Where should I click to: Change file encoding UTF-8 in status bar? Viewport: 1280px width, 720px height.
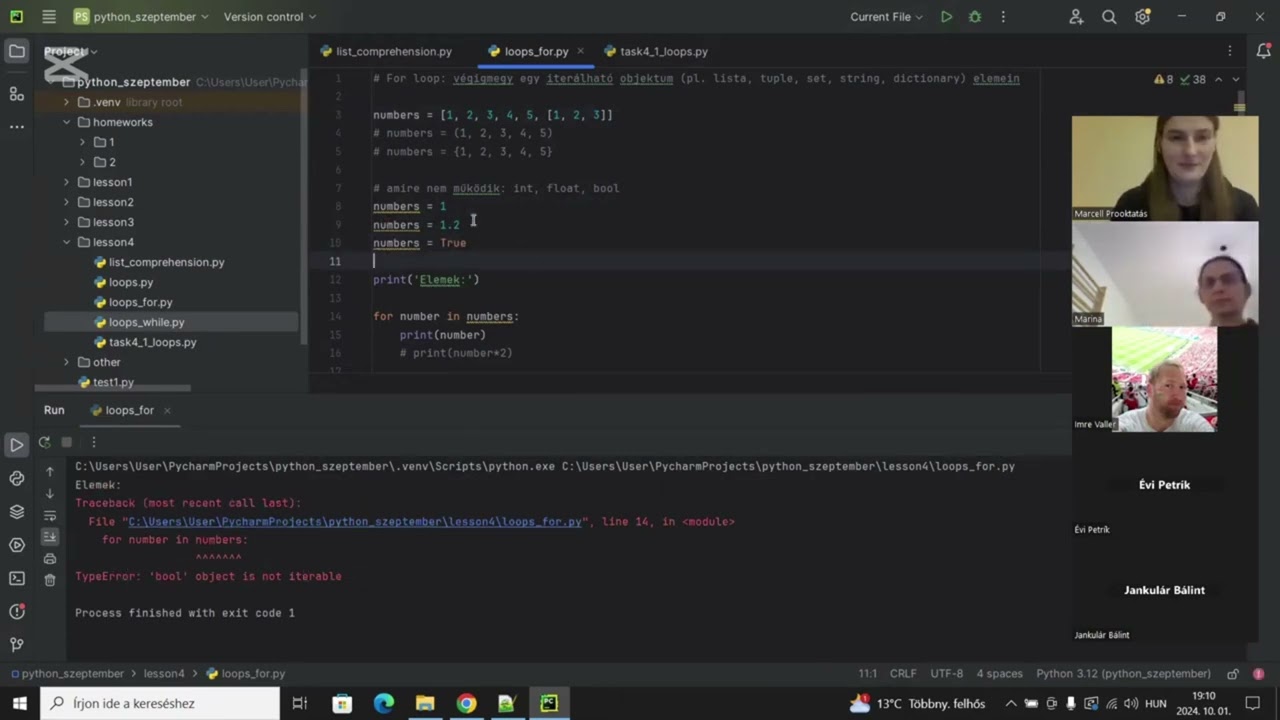point(947,674)
